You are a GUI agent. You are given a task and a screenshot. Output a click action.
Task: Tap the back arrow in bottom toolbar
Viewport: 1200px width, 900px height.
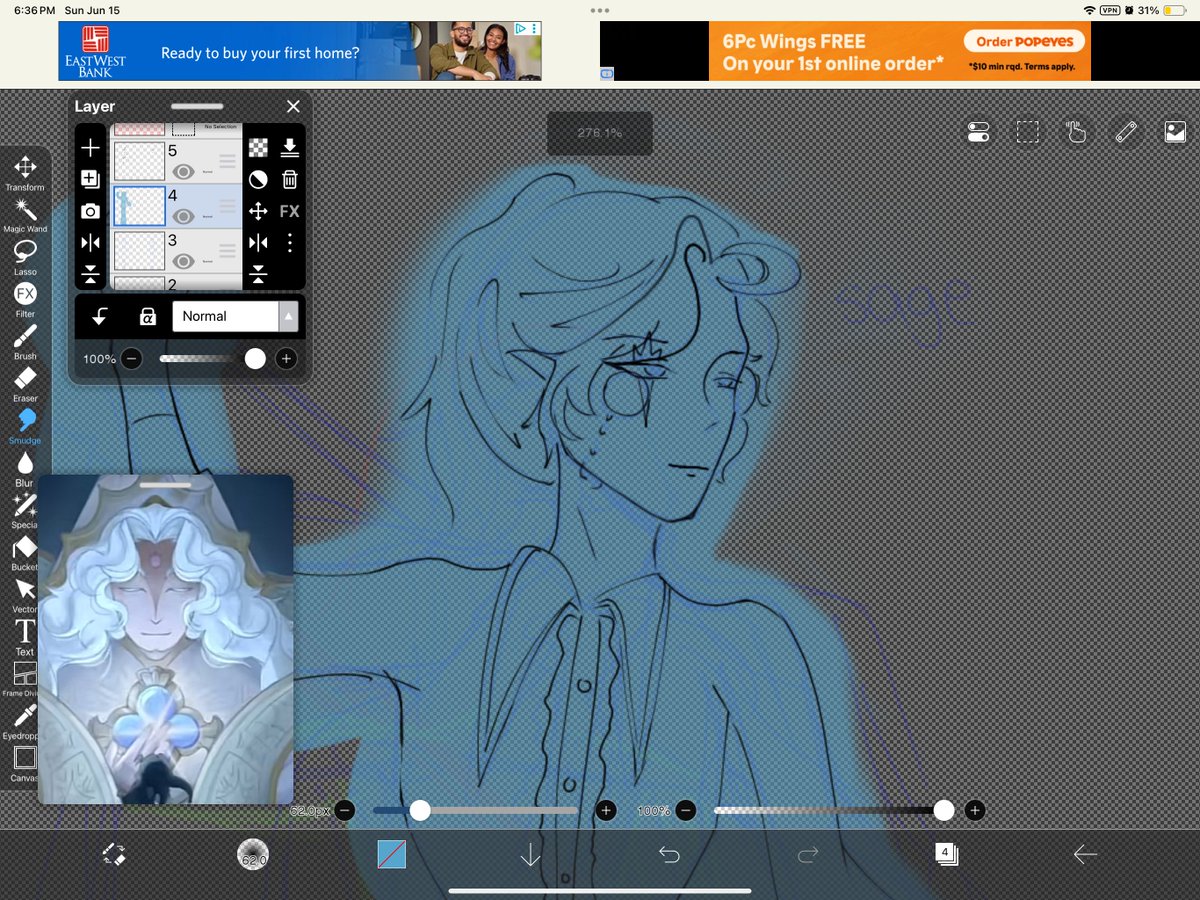[1085, 854]
